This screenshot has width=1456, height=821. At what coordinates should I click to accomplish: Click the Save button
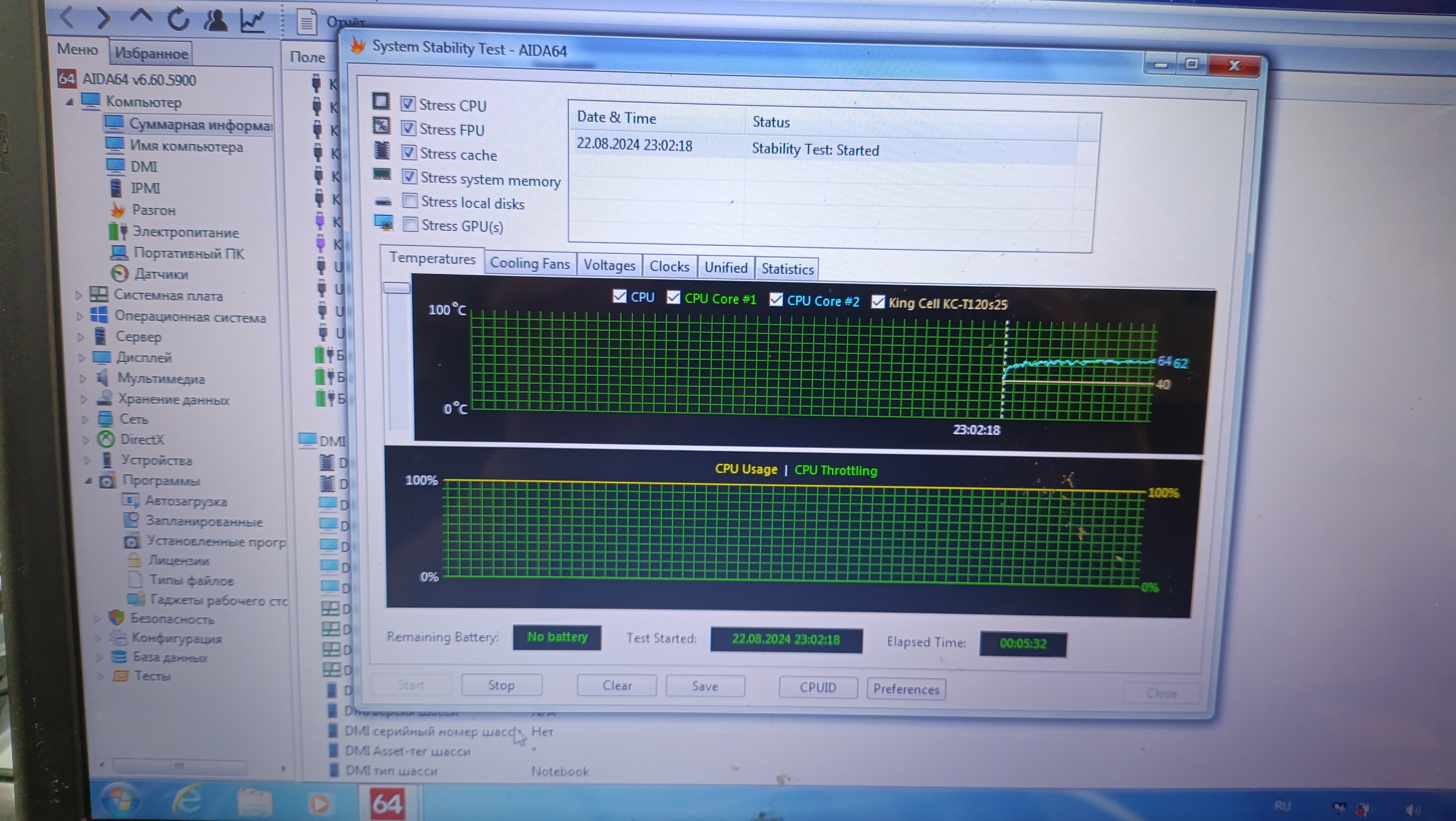click(x=705, y=686)
